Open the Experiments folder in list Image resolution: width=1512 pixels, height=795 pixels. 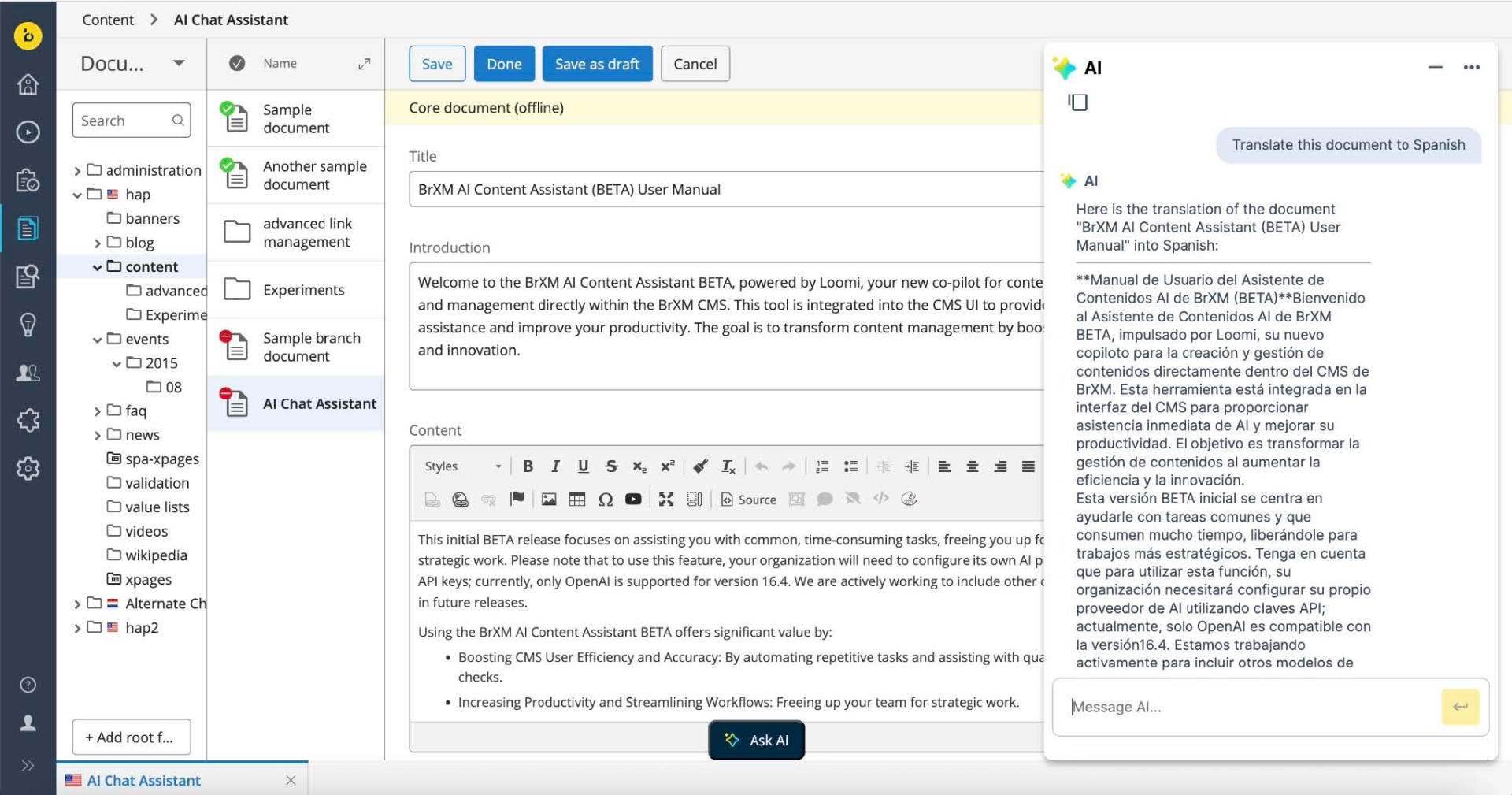pyautogui.click(x=295, y=290)
